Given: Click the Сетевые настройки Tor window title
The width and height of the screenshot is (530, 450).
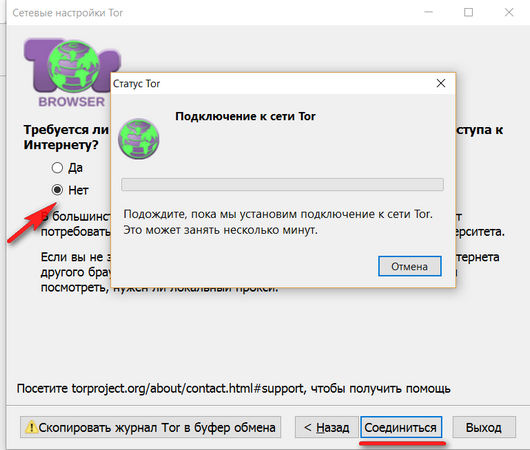Looking at the screenshot, I should pyautogui.click(x=68, y=13).
